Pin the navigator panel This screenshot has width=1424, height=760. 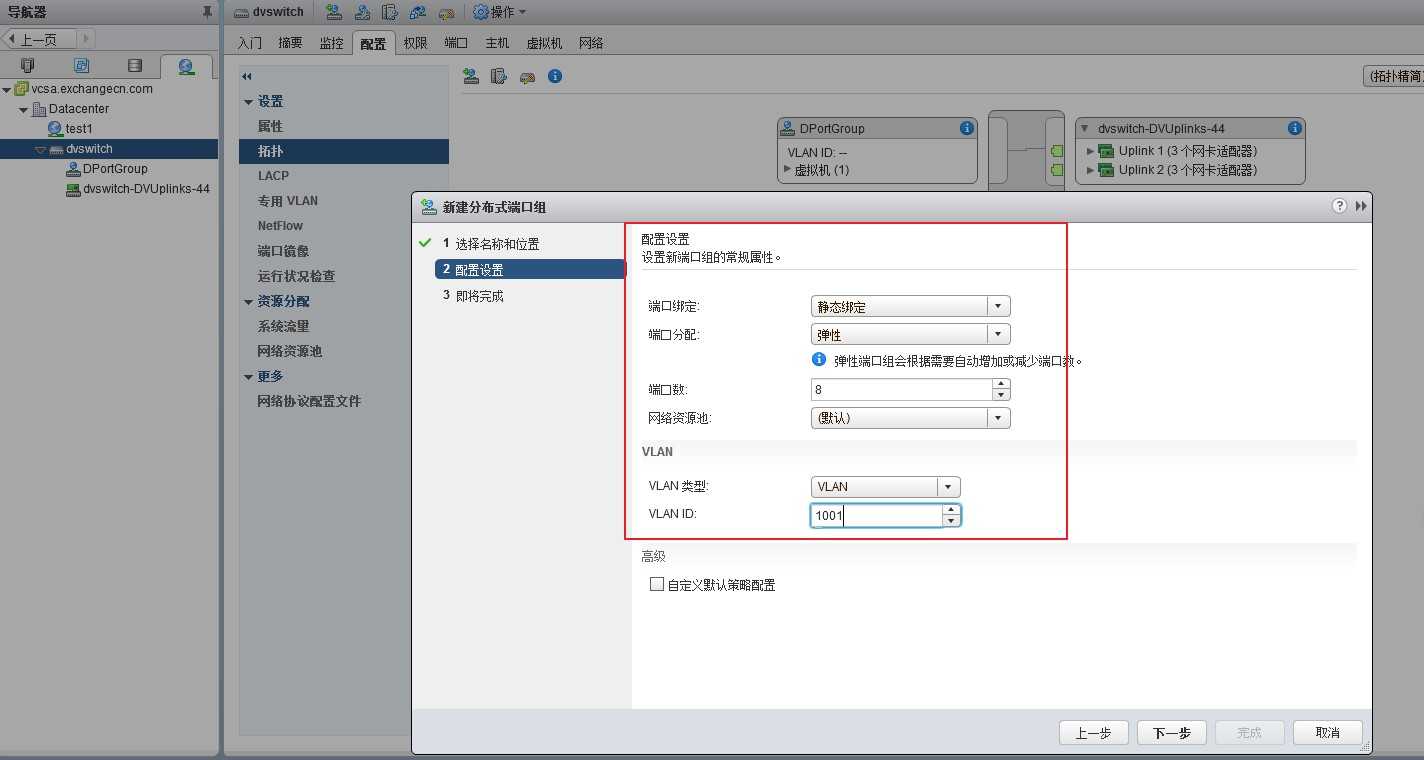(x=207, y=12)
